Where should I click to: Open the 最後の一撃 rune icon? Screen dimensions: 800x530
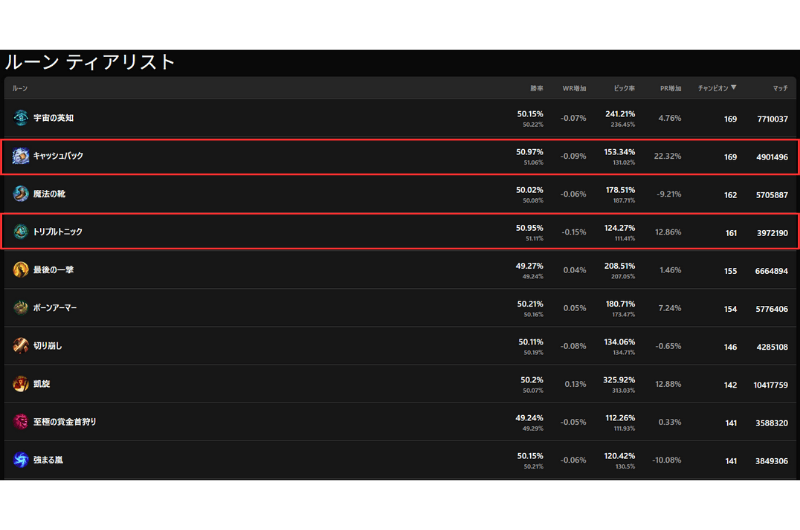pos(21,269)
